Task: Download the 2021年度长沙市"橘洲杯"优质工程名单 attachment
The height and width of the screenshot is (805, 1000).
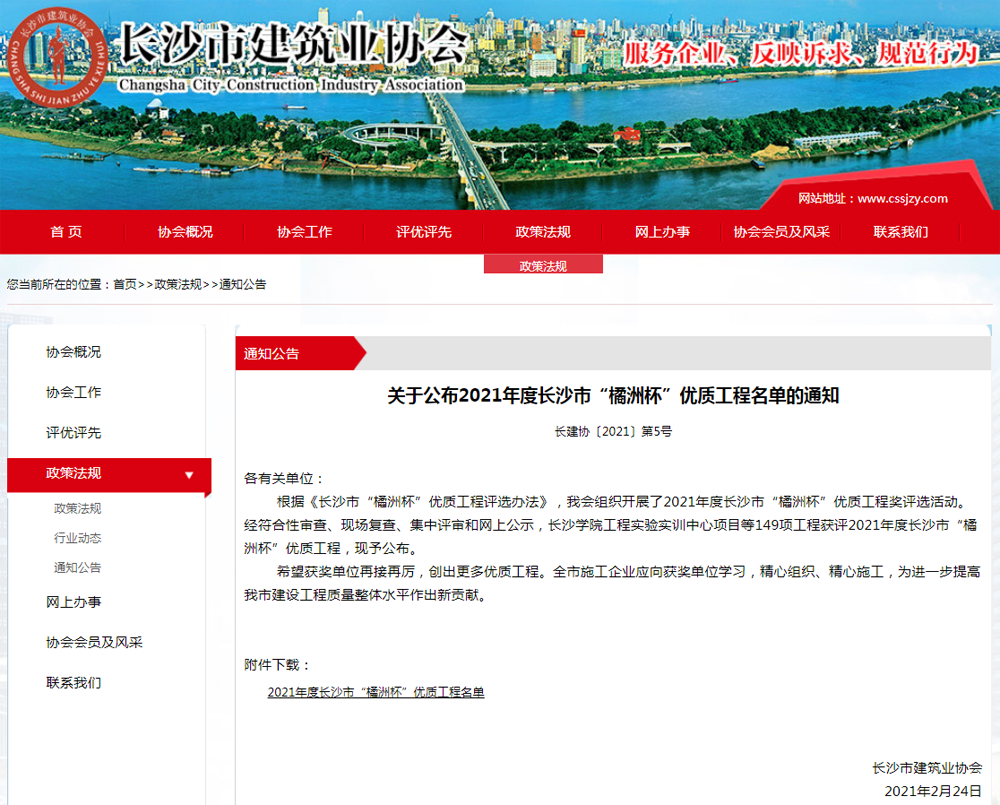Action: tap(376, 692)
